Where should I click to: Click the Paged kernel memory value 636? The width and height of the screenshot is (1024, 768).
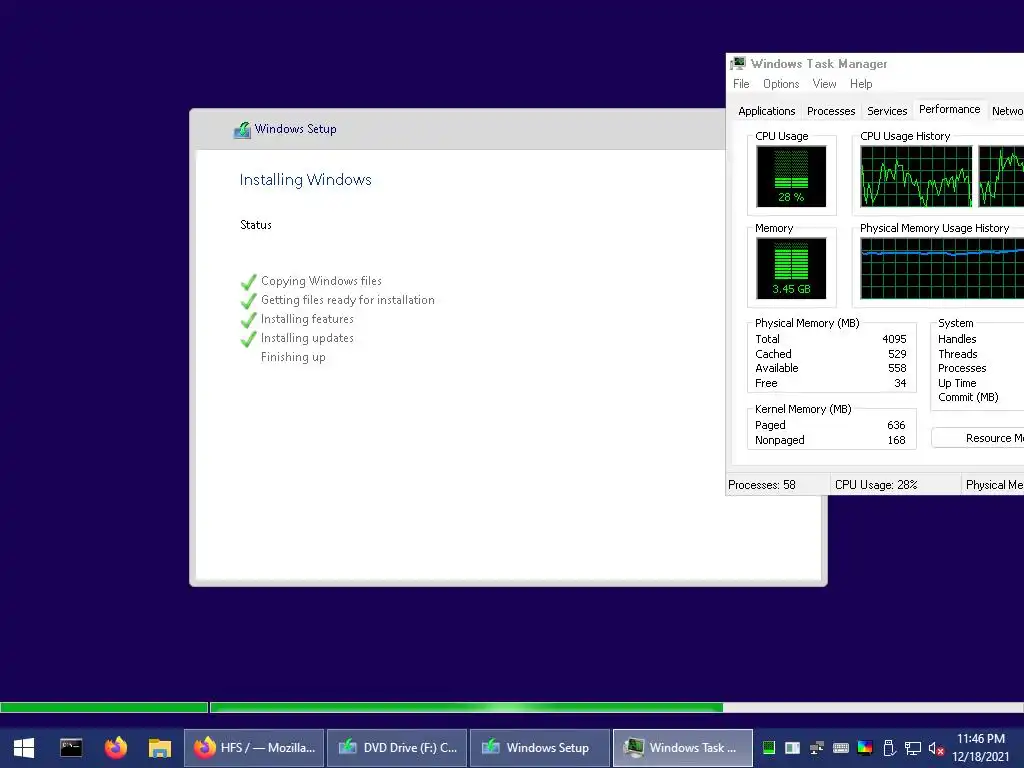point(896,425)
